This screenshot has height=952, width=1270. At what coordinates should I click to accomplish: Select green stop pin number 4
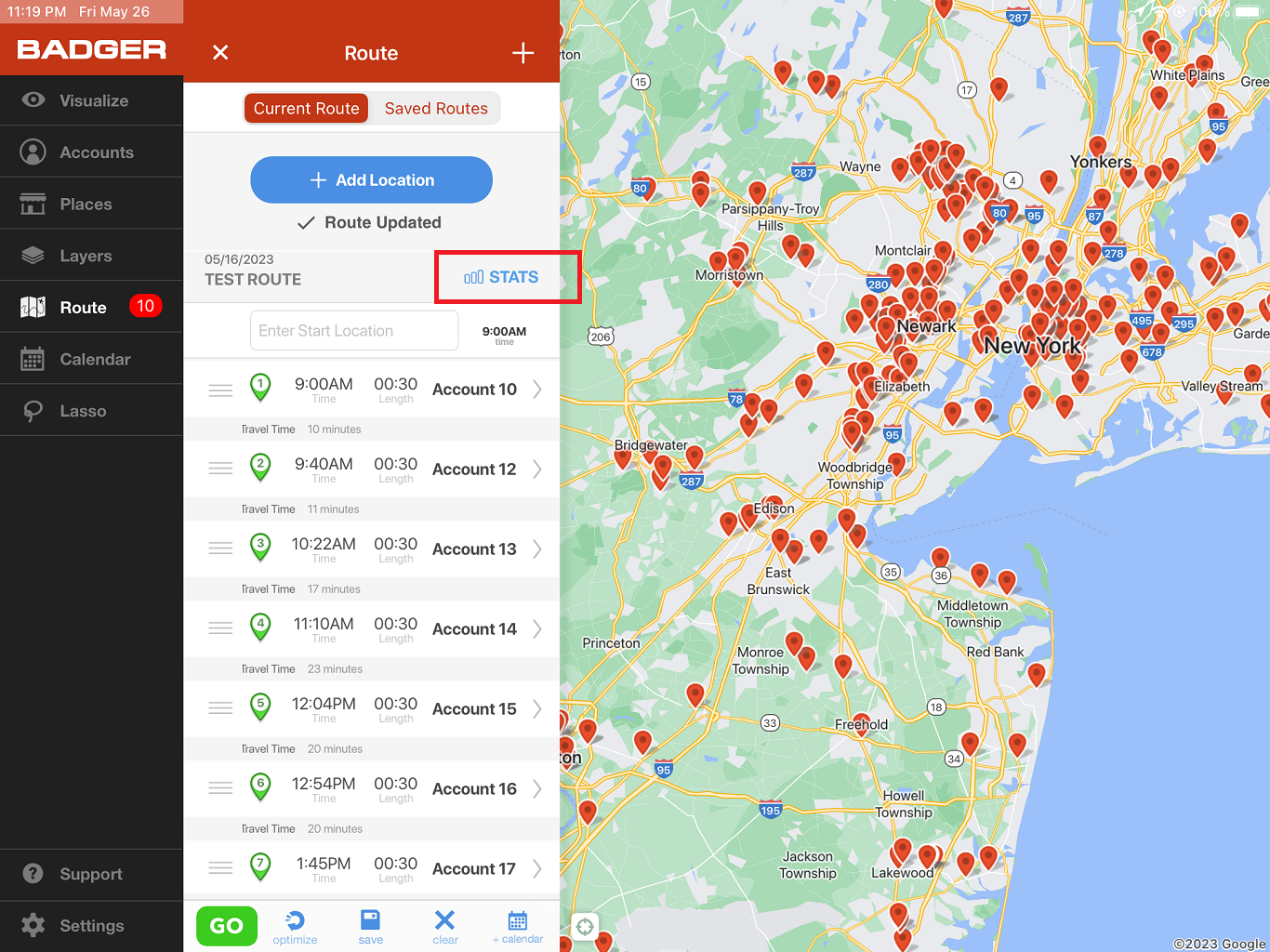click(x=260, y=628)
